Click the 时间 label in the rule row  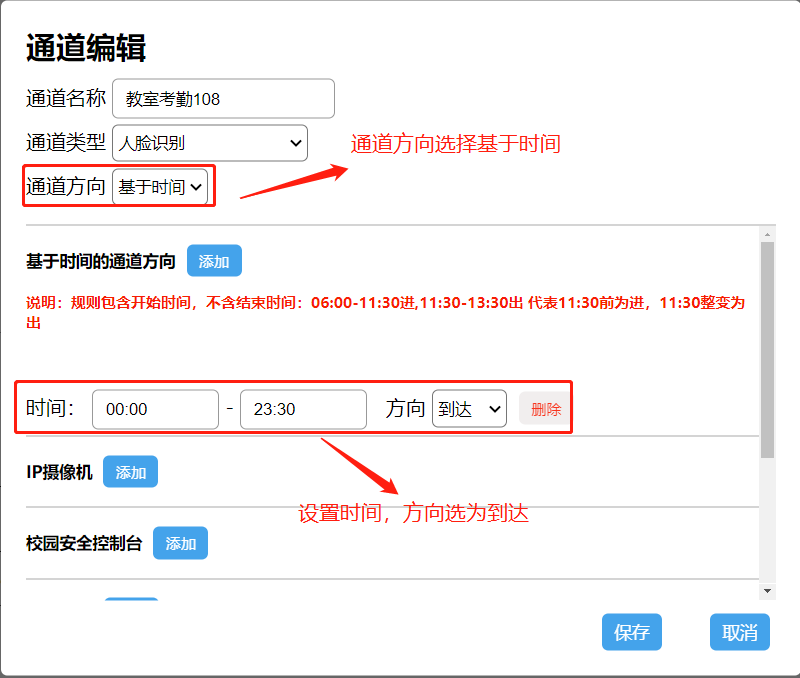pyautogui.click(x=50, y=409)
